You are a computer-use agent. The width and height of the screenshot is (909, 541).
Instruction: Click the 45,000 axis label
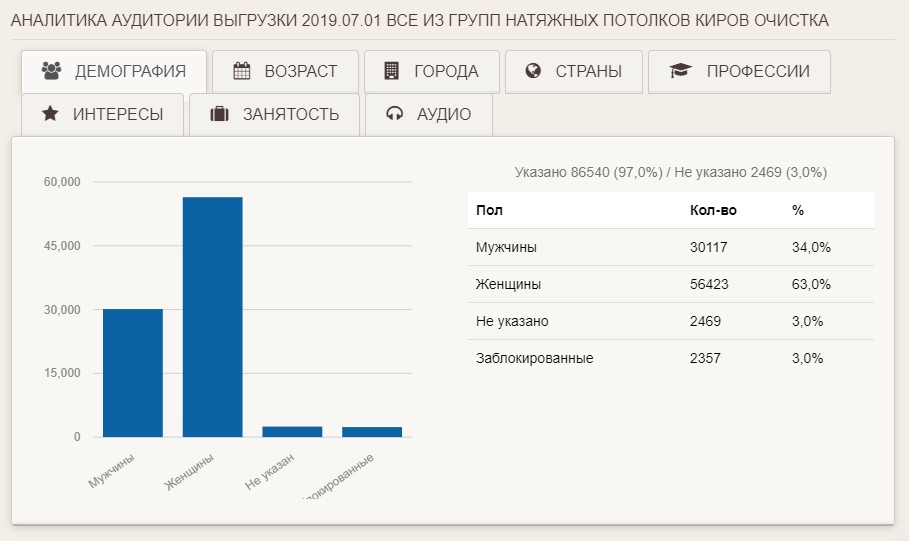click(x=62, y=246)
